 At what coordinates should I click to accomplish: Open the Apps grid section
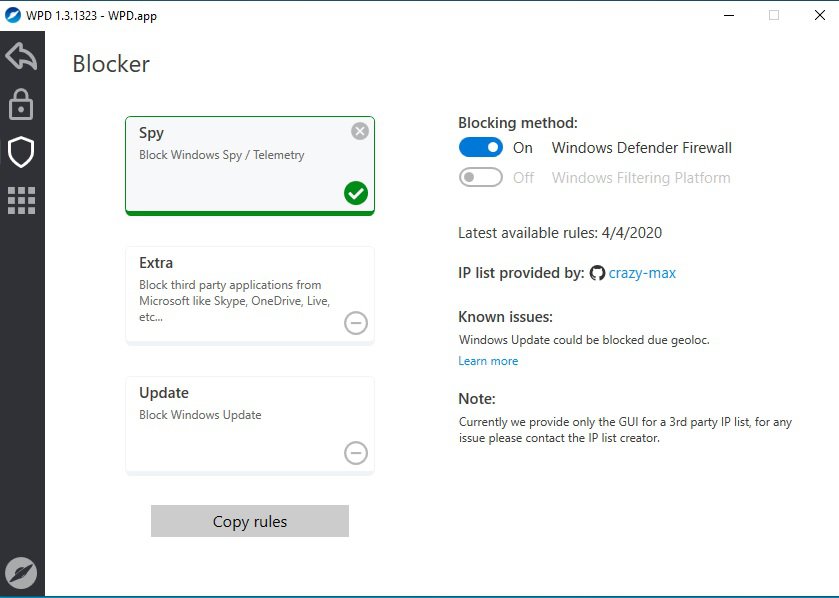pyautogui.click(x=21, y=200)
